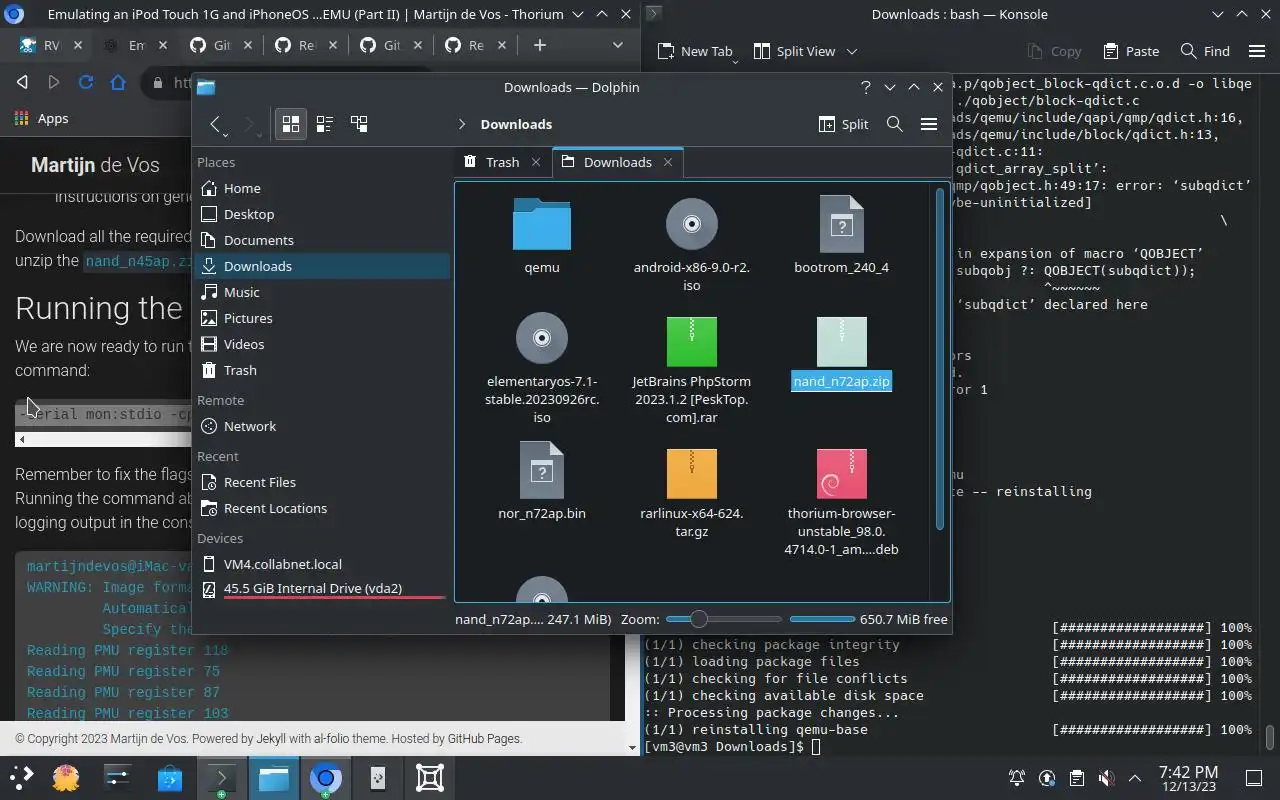
Task: Select elementaryos-7.1-stable iso icon
Action: 542,338
